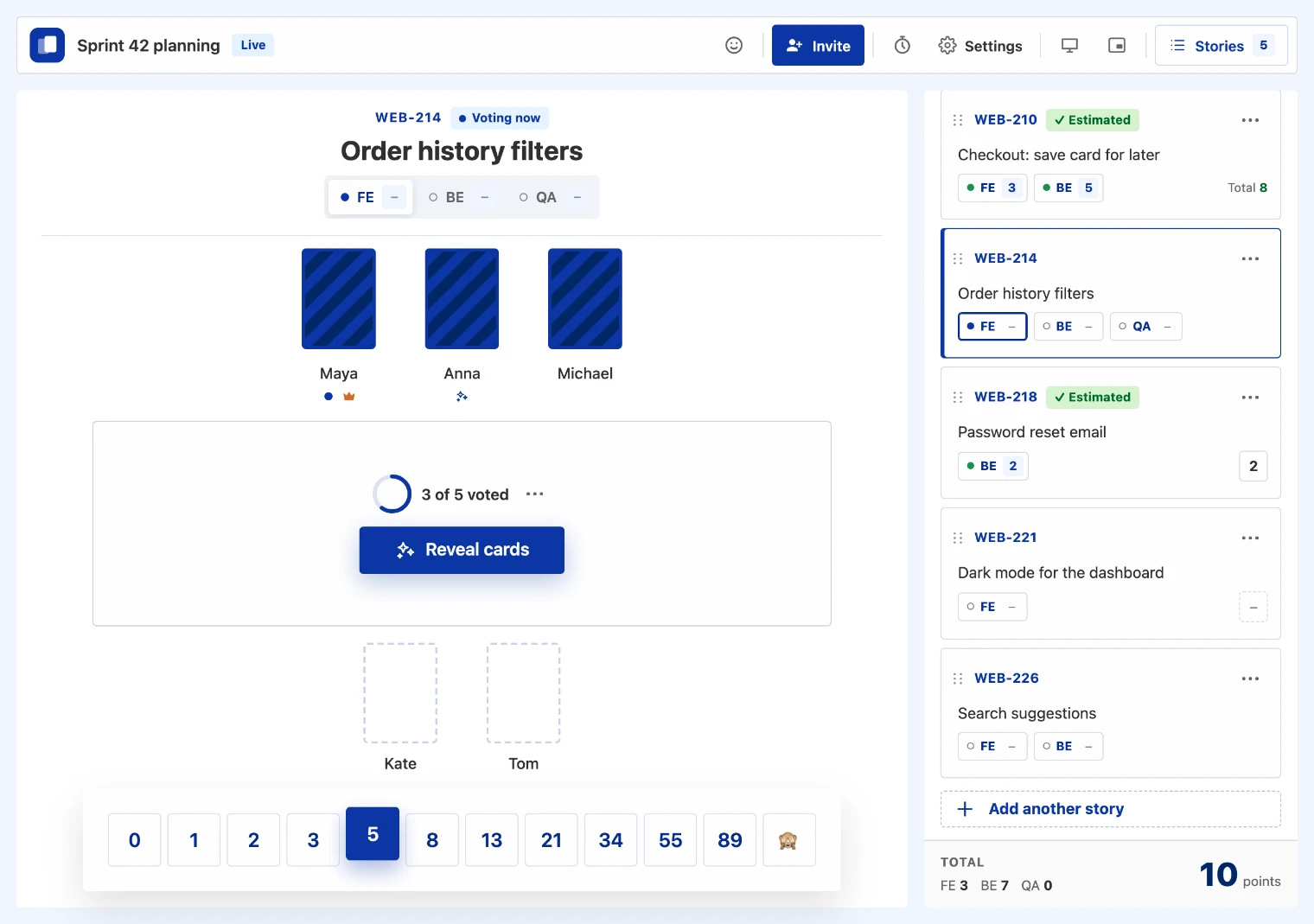
Task: Select the BE chip in the WEB-214 story card
Action: coord(1068,327)
